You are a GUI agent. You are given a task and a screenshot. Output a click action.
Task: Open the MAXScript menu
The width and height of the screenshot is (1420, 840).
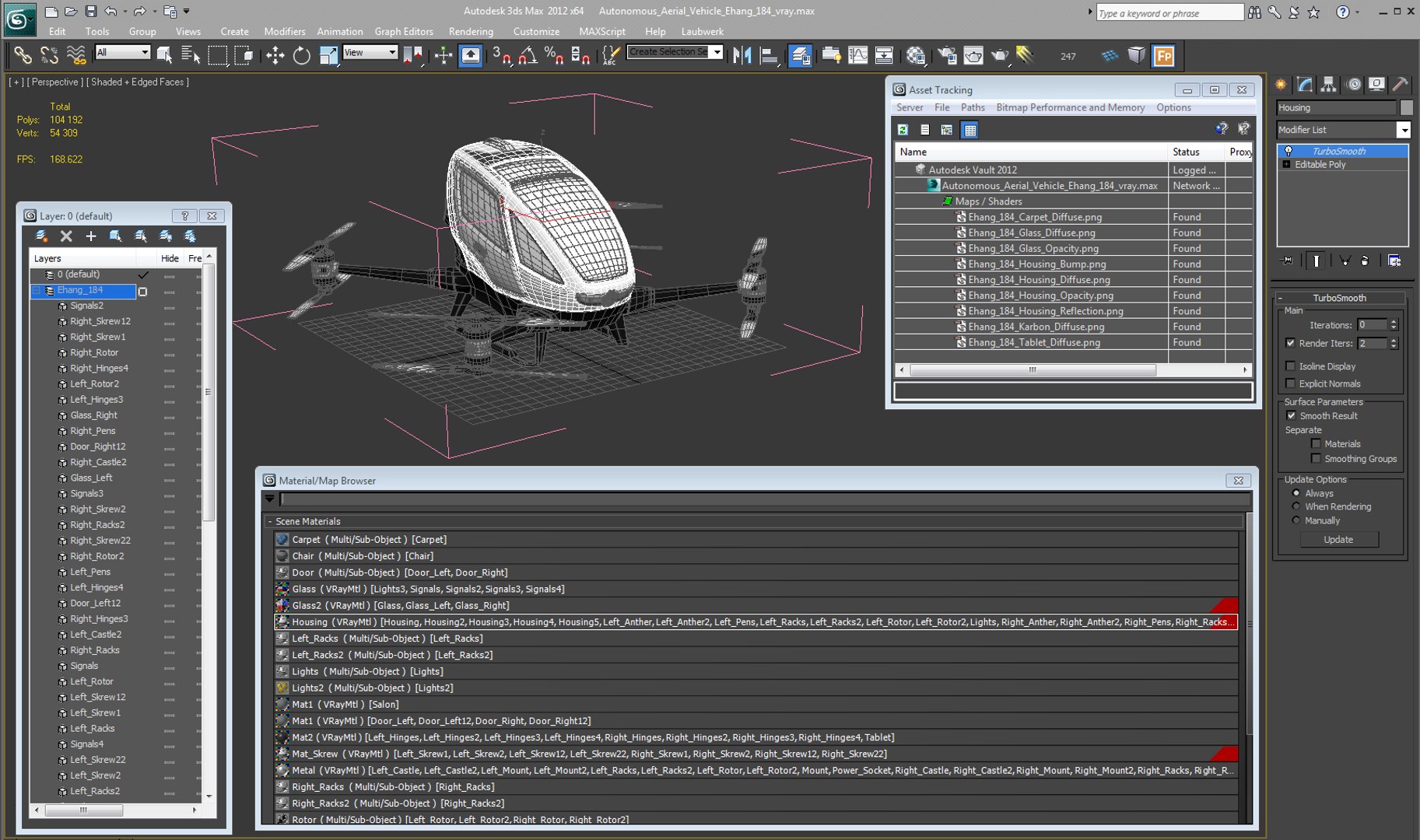(x=602, y=32)
